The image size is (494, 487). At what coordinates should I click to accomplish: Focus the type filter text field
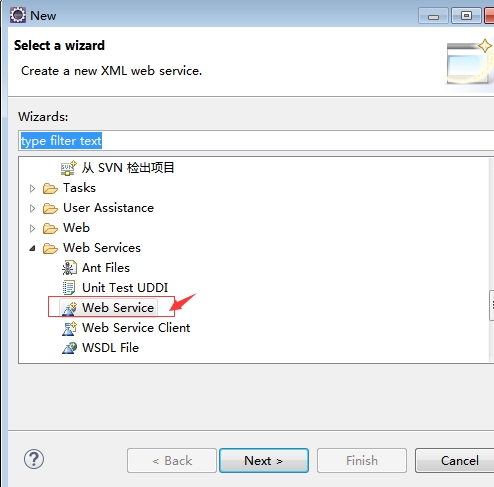[x=256, y=141]
